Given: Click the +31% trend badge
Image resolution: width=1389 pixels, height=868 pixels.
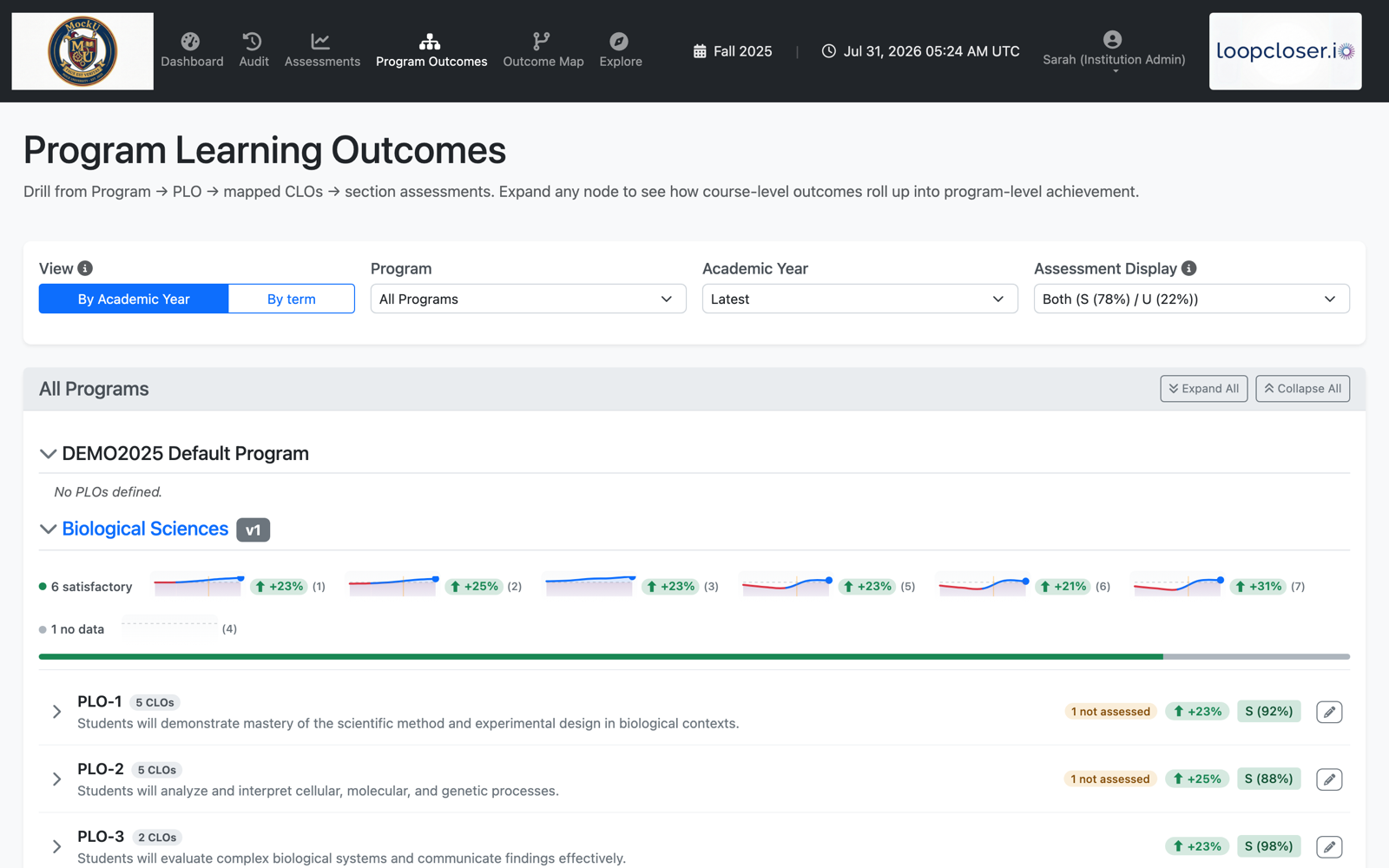Looking at the screenshot, I should pos(1258,587).
